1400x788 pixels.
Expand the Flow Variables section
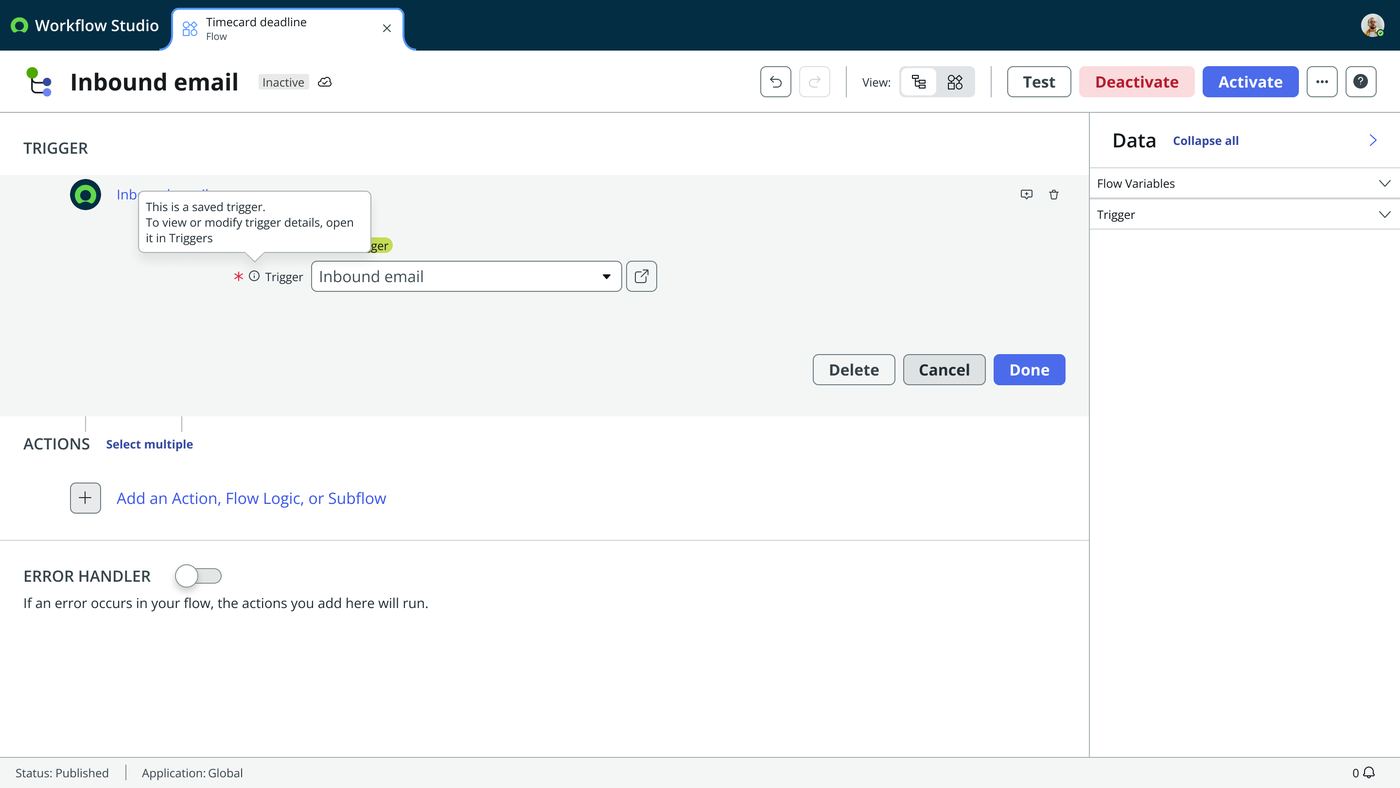coord(1244,183)
